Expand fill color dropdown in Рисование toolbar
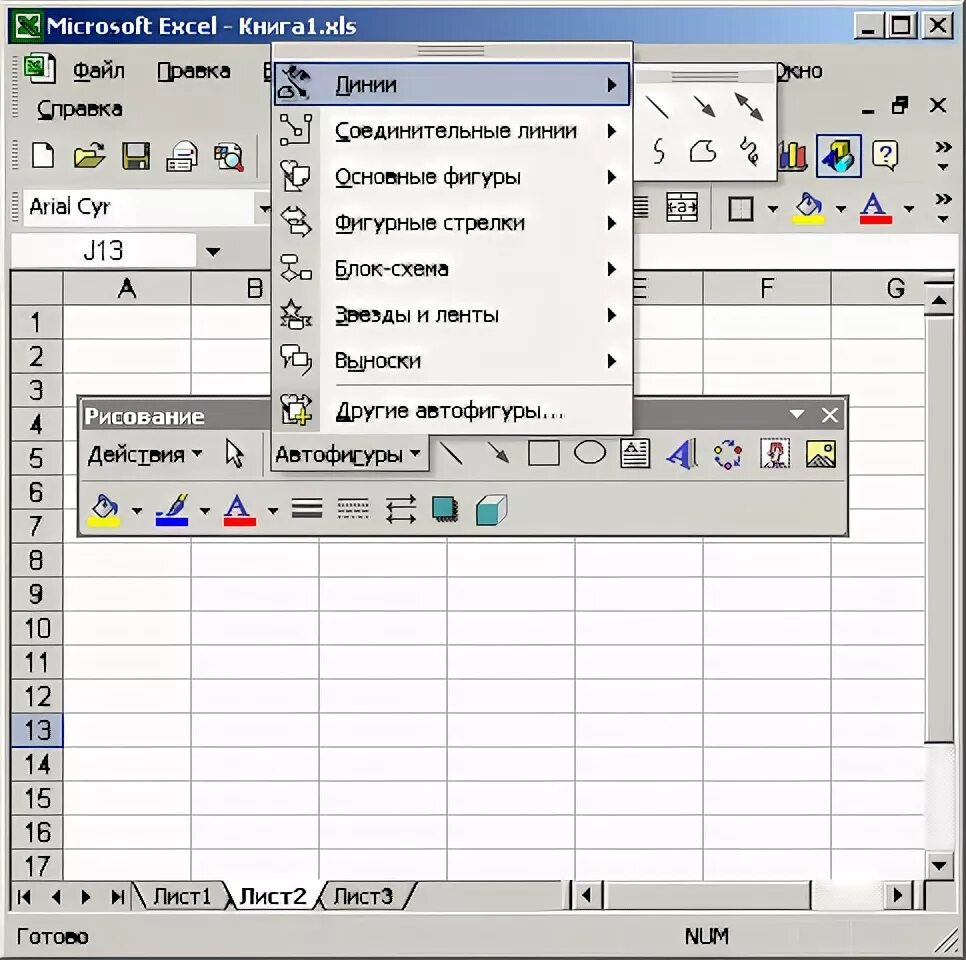 pyautogui.click(x=137, y=510)
